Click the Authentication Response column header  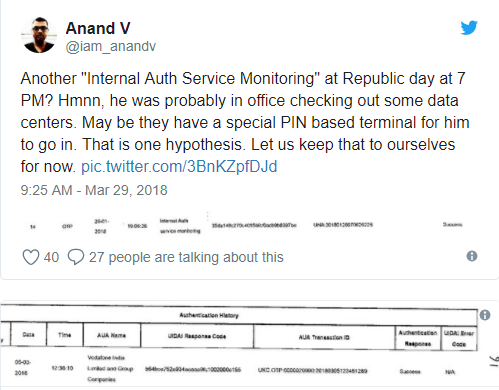pyautogui.click(x=418, y=338)
